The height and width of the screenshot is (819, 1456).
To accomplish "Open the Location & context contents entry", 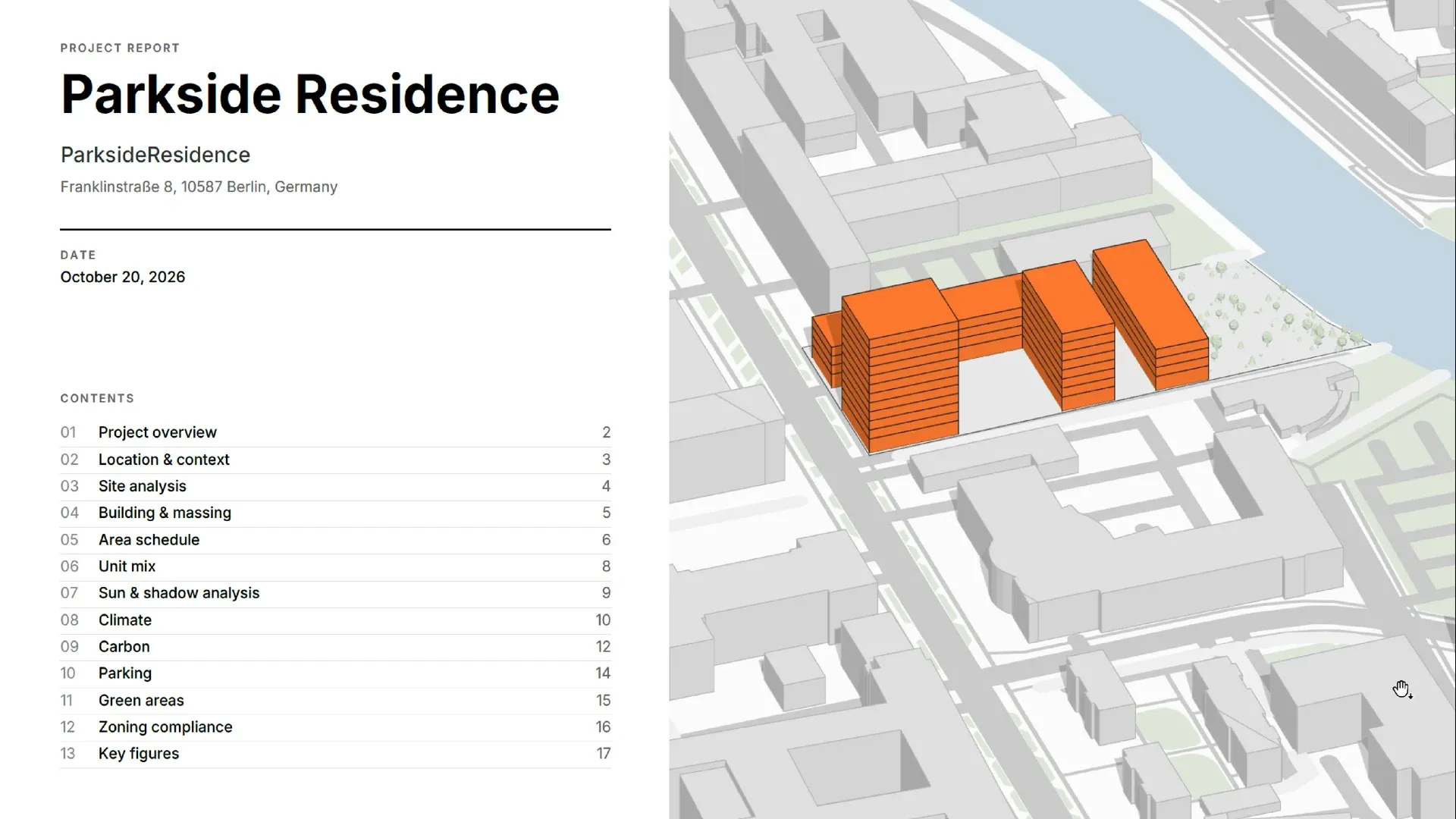I will tap(335, 460).
